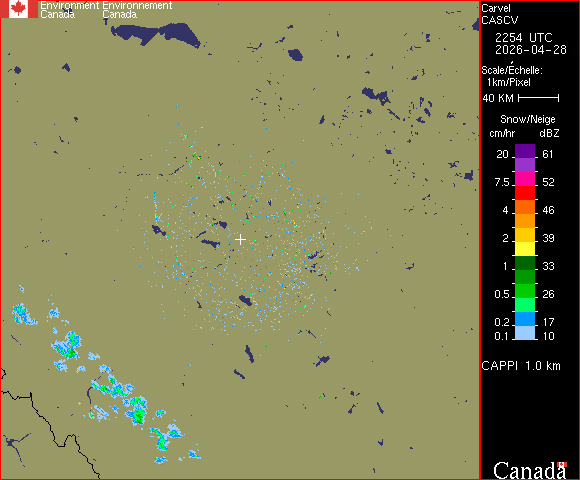Click the Canadian flag icon
The height and width of the screenshot is (480, 580).
pos(19,9)
